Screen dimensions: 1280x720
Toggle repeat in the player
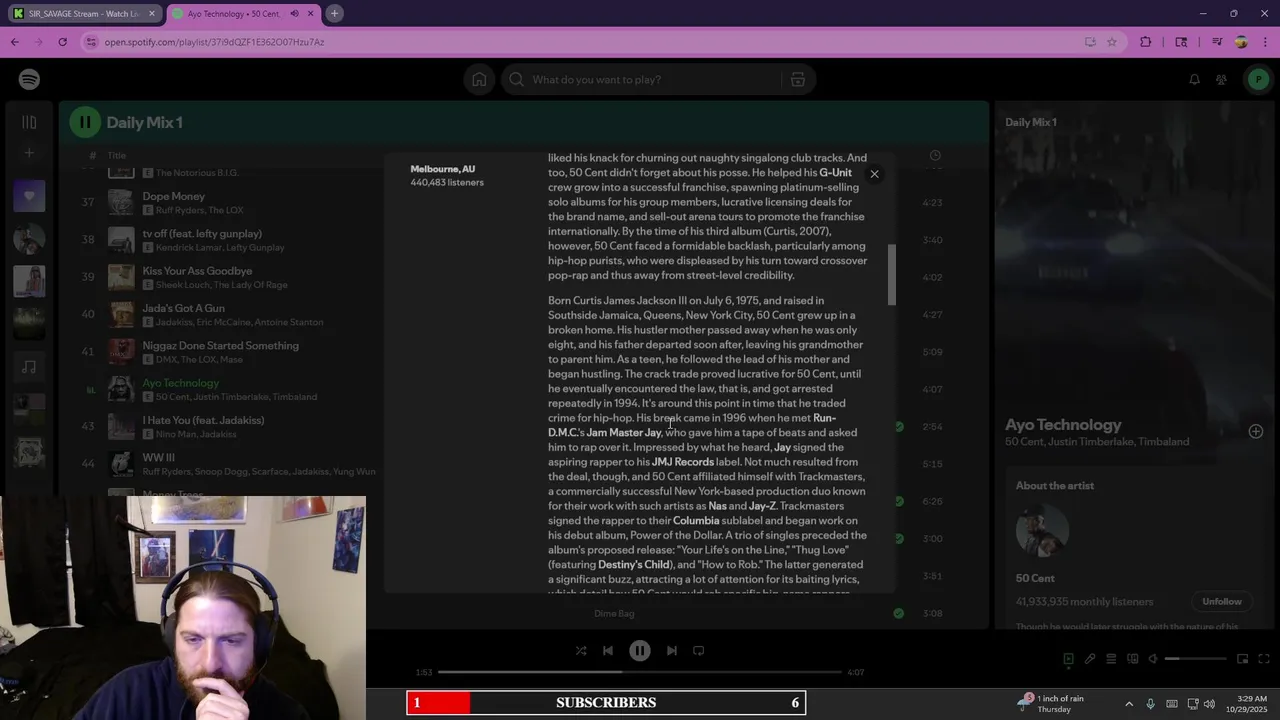(x=699, y=650)
